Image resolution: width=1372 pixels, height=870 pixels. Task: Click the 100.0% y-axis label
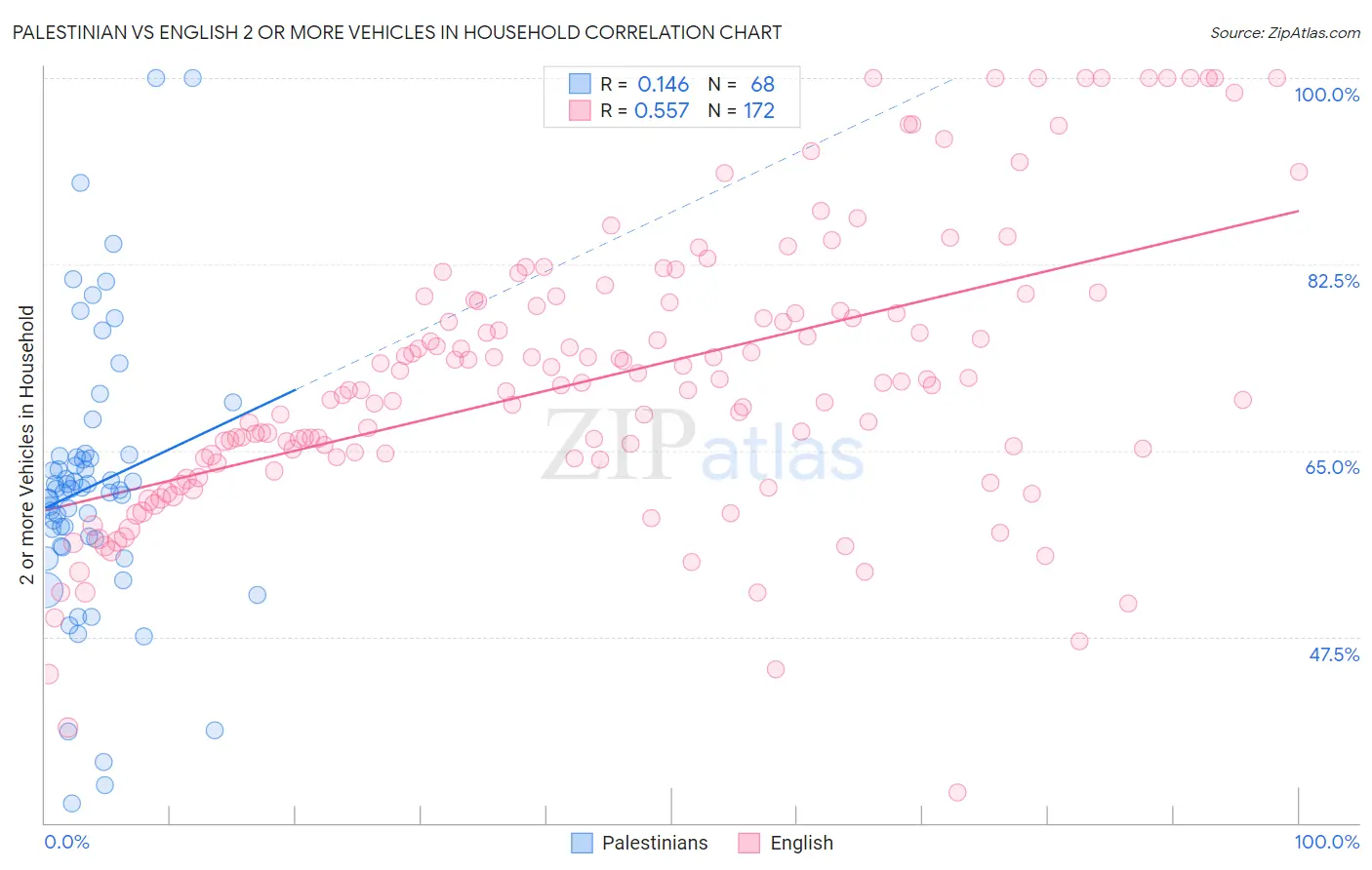click(1326, 95)
